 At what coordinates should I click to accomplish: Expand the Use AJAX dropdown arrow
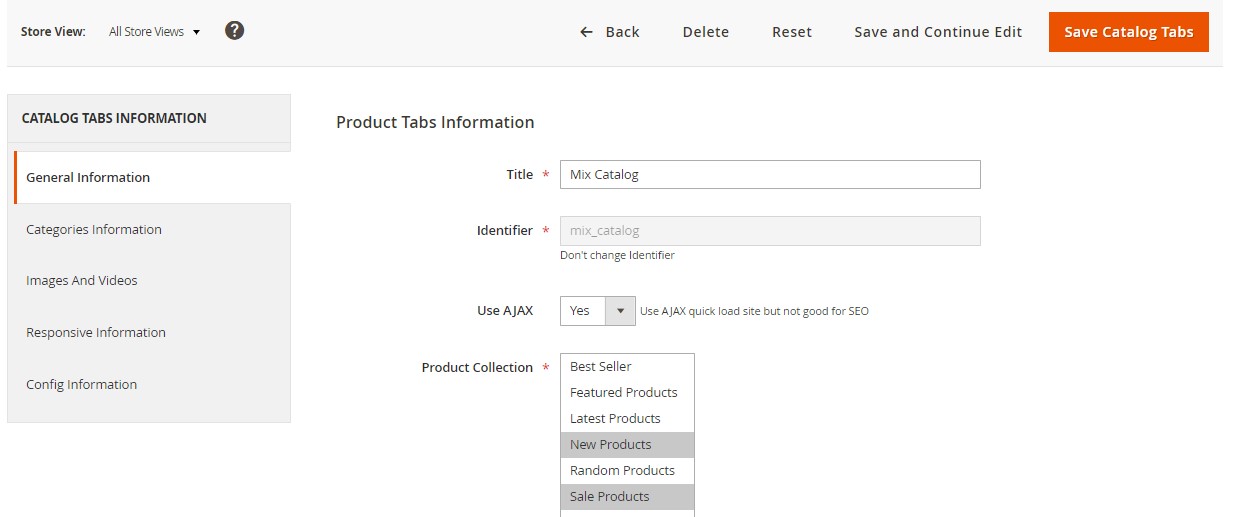(x=620, y=311)
